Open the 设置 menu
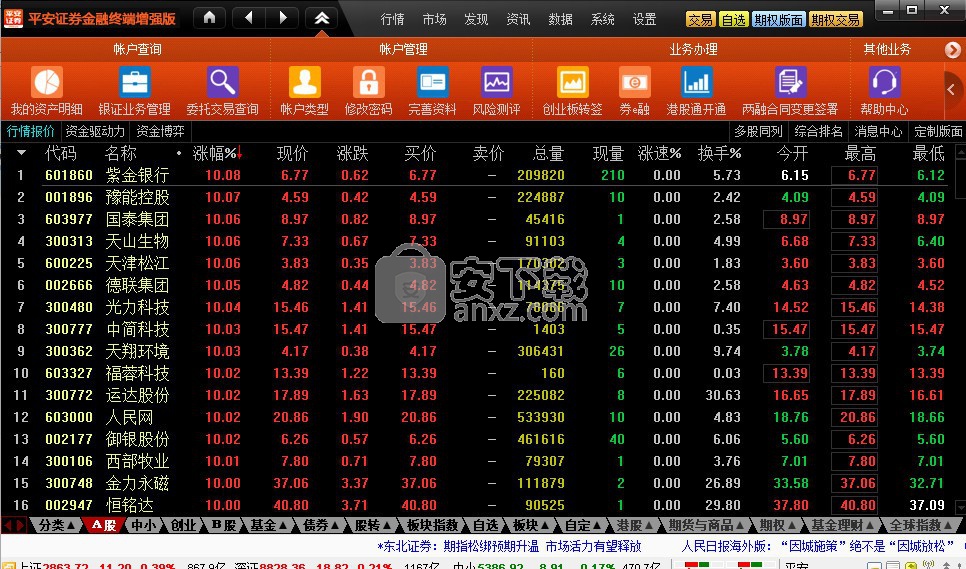Viewport: 966px width, 569px height. click(x=644, y=19)
